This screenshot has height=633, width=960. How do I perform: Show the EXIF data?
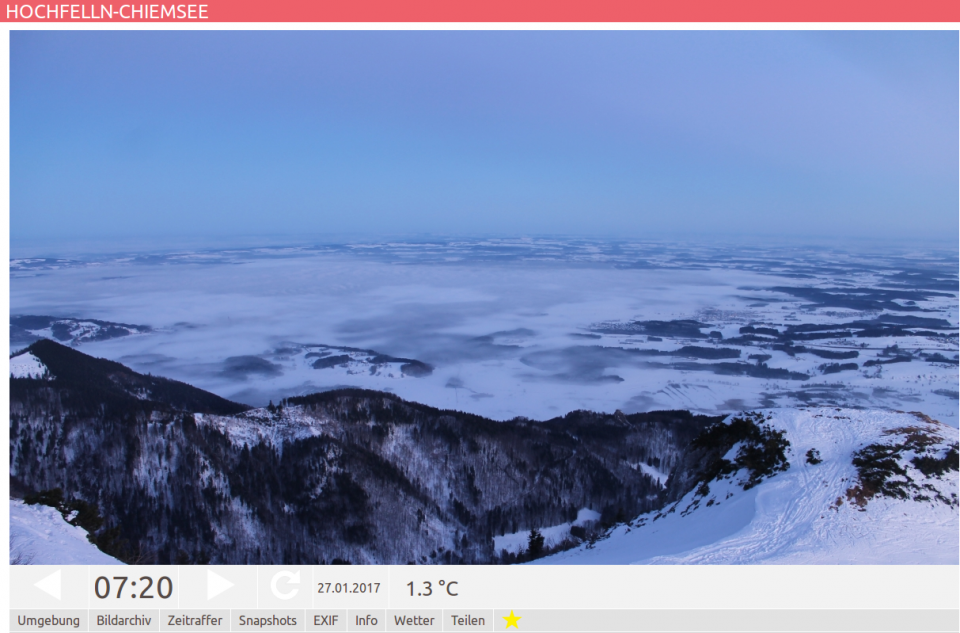(326, 620)
